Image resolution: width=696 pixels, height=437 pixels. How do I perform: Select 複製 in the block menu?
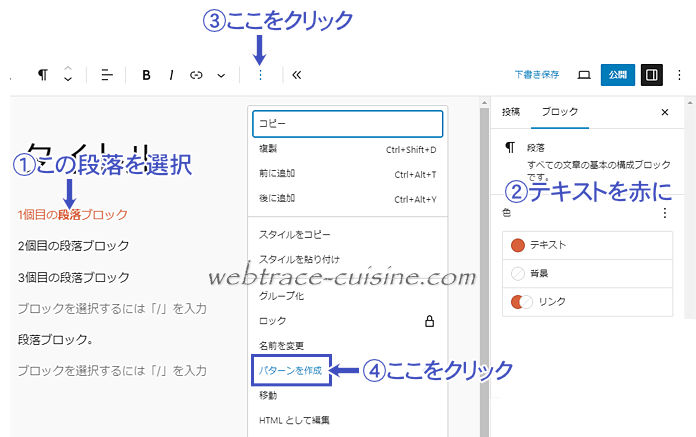(x=347, y=149)
